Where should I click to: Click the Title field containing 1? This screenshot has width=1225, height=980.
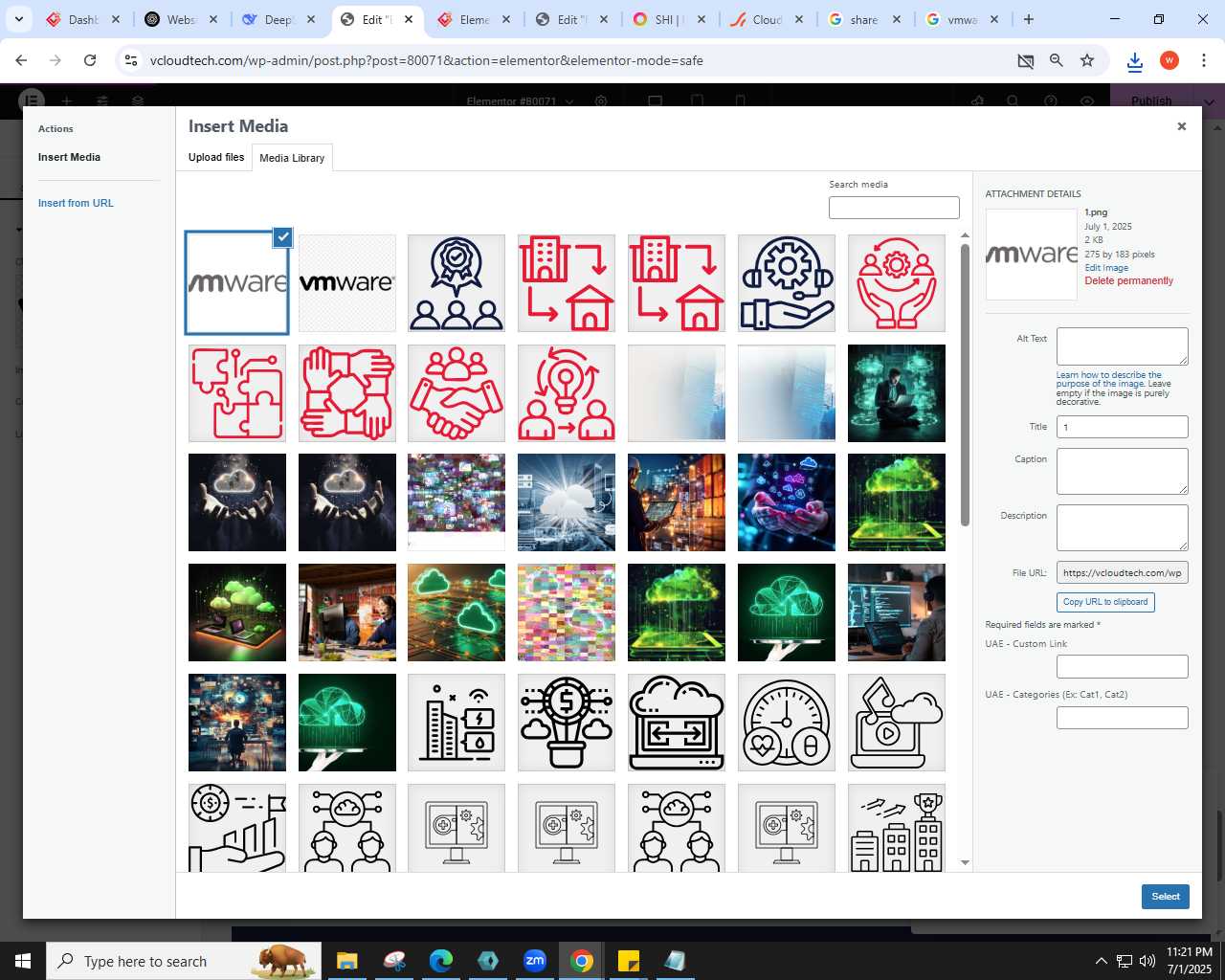pyautogui.click(x=1123, y=427)
